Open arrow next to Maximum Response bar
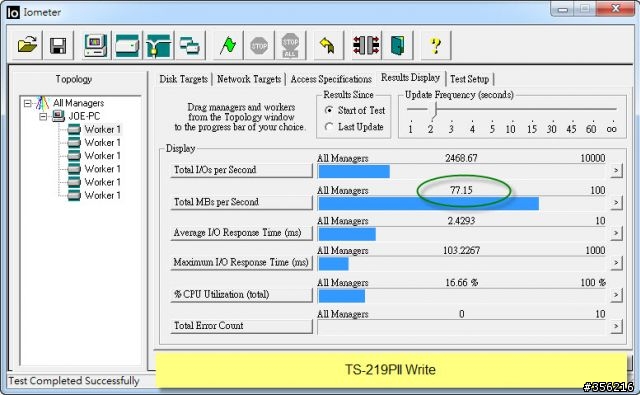 [616, 263]
